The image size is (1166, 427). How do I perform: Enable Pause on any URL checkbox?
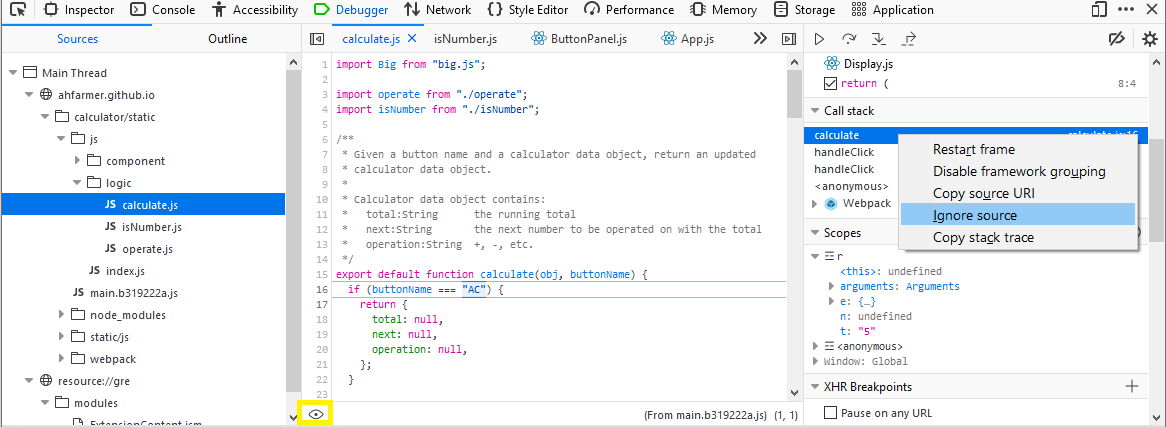pos(830,413)
